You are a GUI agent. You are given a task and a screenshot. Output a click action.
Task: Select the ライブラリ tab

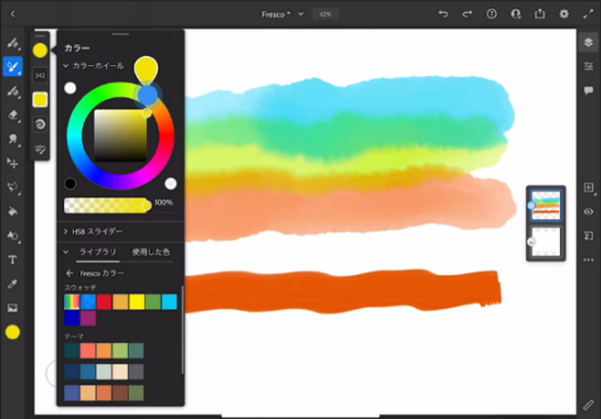pyautogui.click(x=98, y=252)
